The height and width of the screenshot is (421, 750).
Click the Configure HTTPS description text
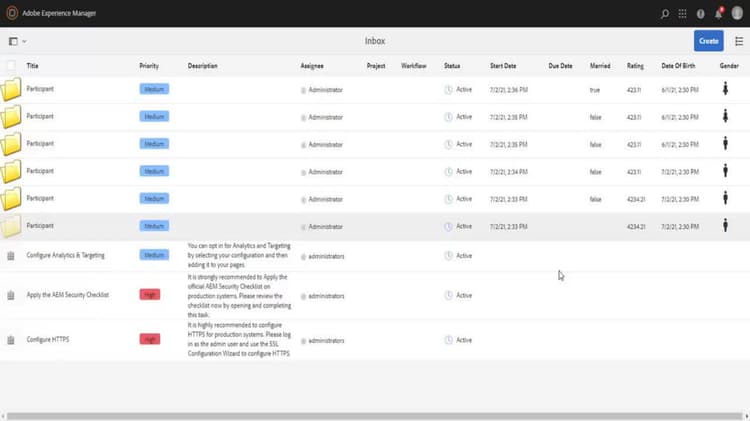(x=239, y=339)
